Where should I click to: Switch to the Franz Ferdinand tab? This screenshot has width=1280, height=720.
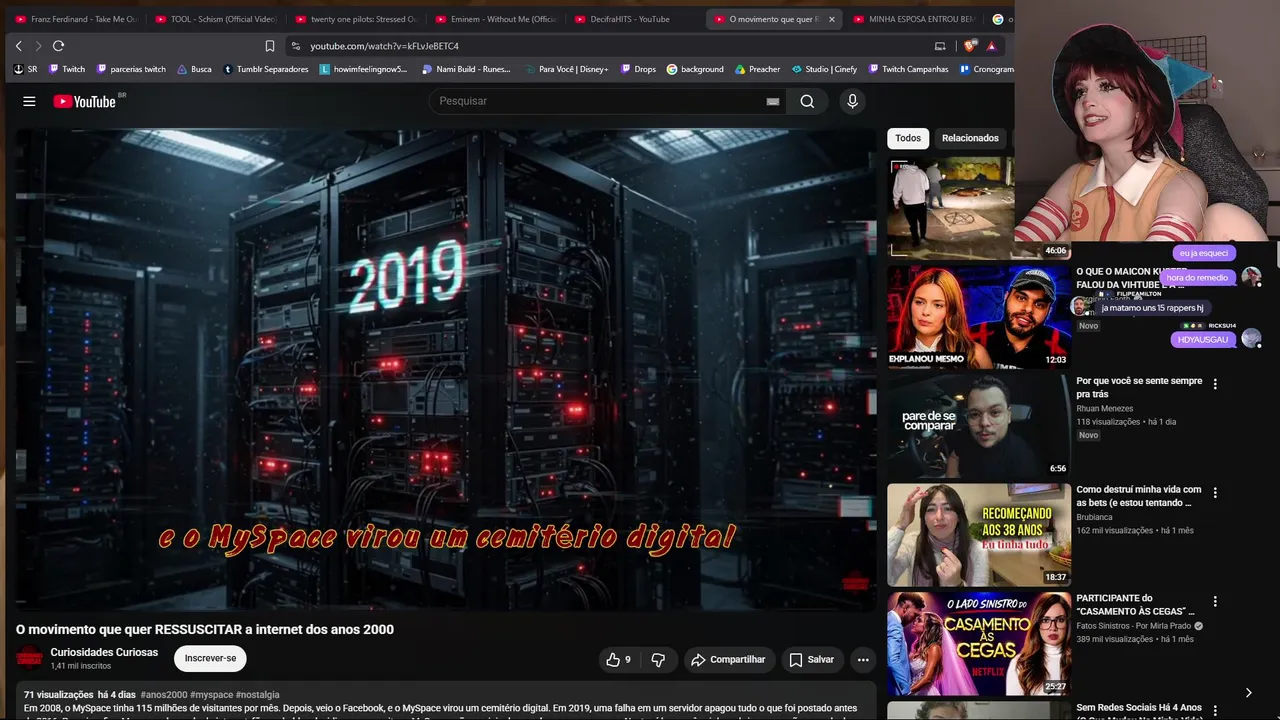tap(76, 19)
